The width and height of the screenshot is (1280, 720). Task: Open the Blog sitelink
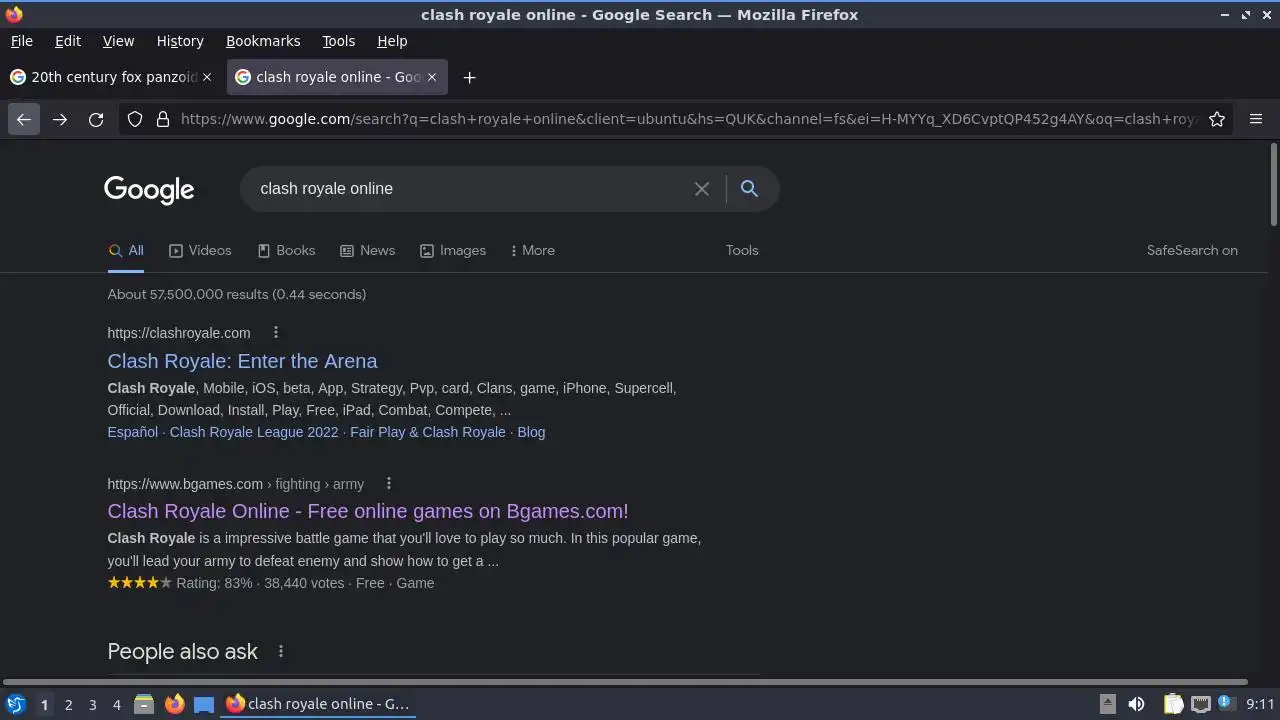(x=531, y=432)
